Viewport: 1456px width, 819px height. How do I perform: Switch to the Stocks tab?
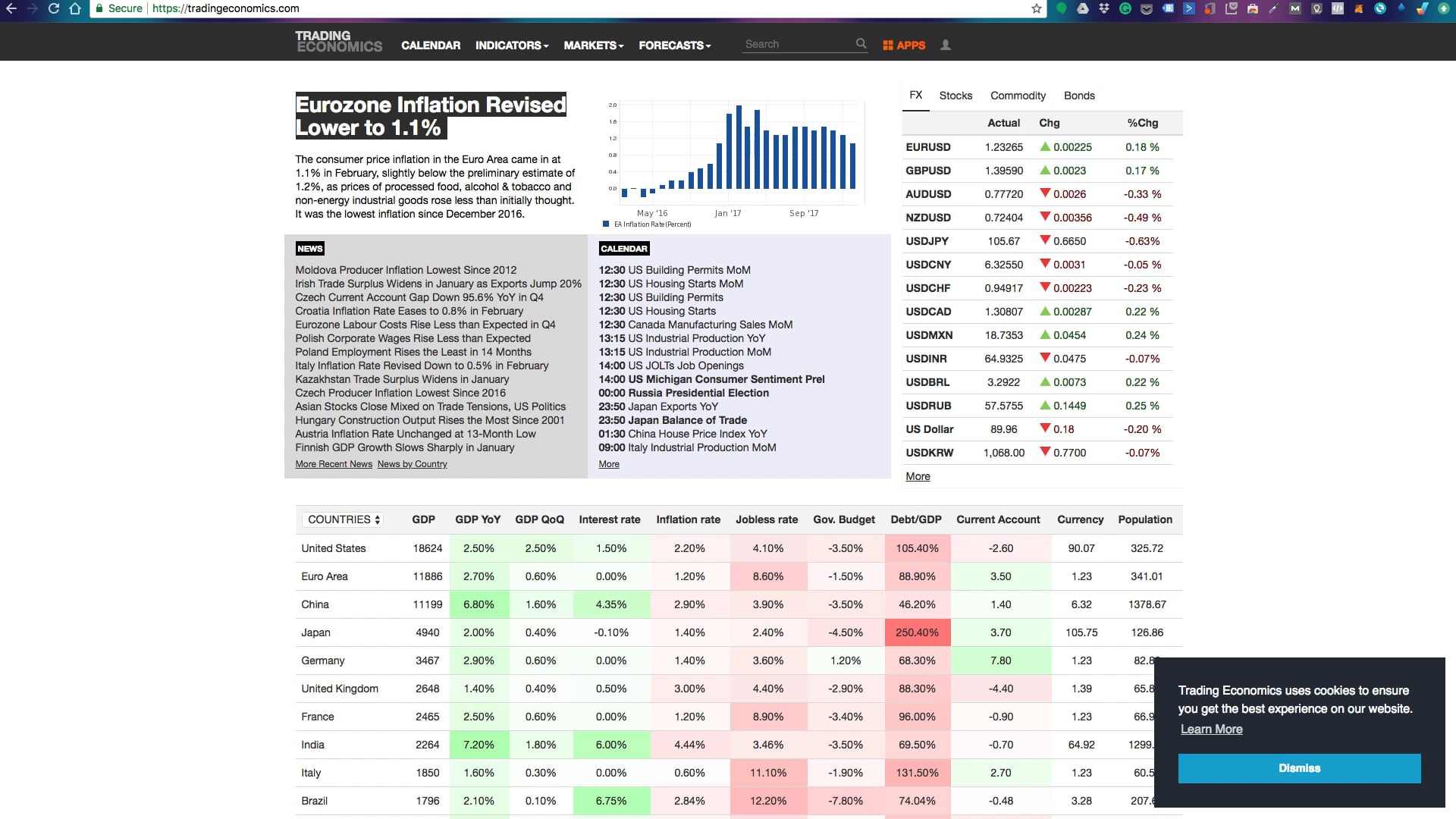(x=955, y=96)
